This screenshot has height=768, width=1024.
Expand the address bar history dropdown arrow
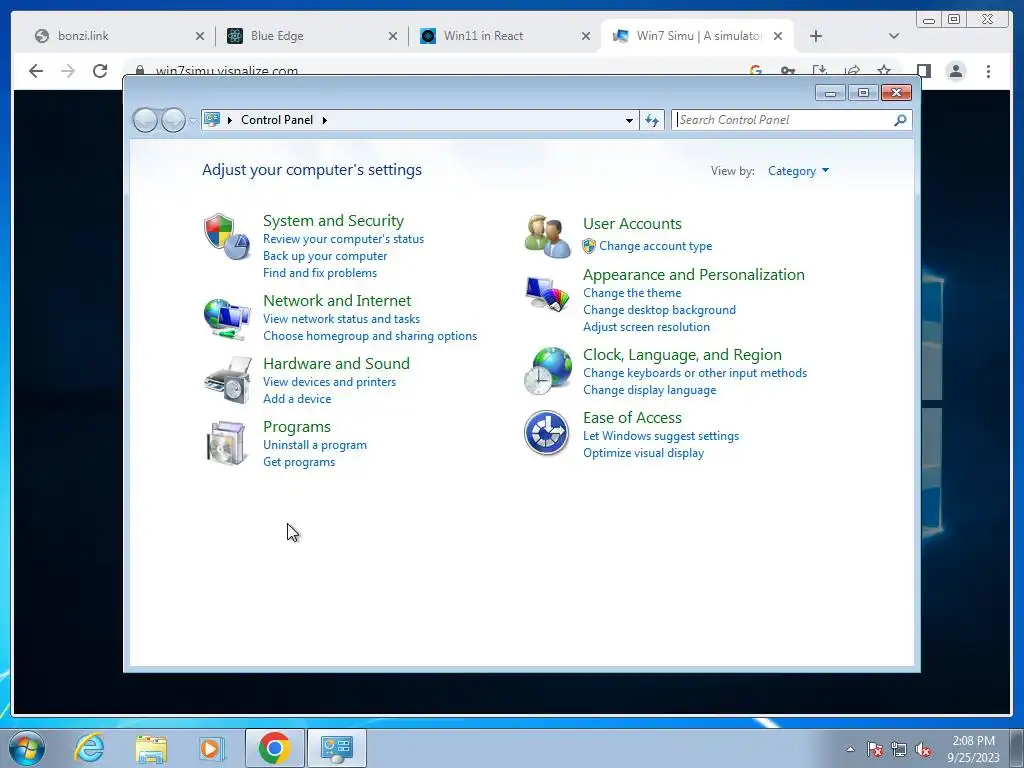[629, 120]
